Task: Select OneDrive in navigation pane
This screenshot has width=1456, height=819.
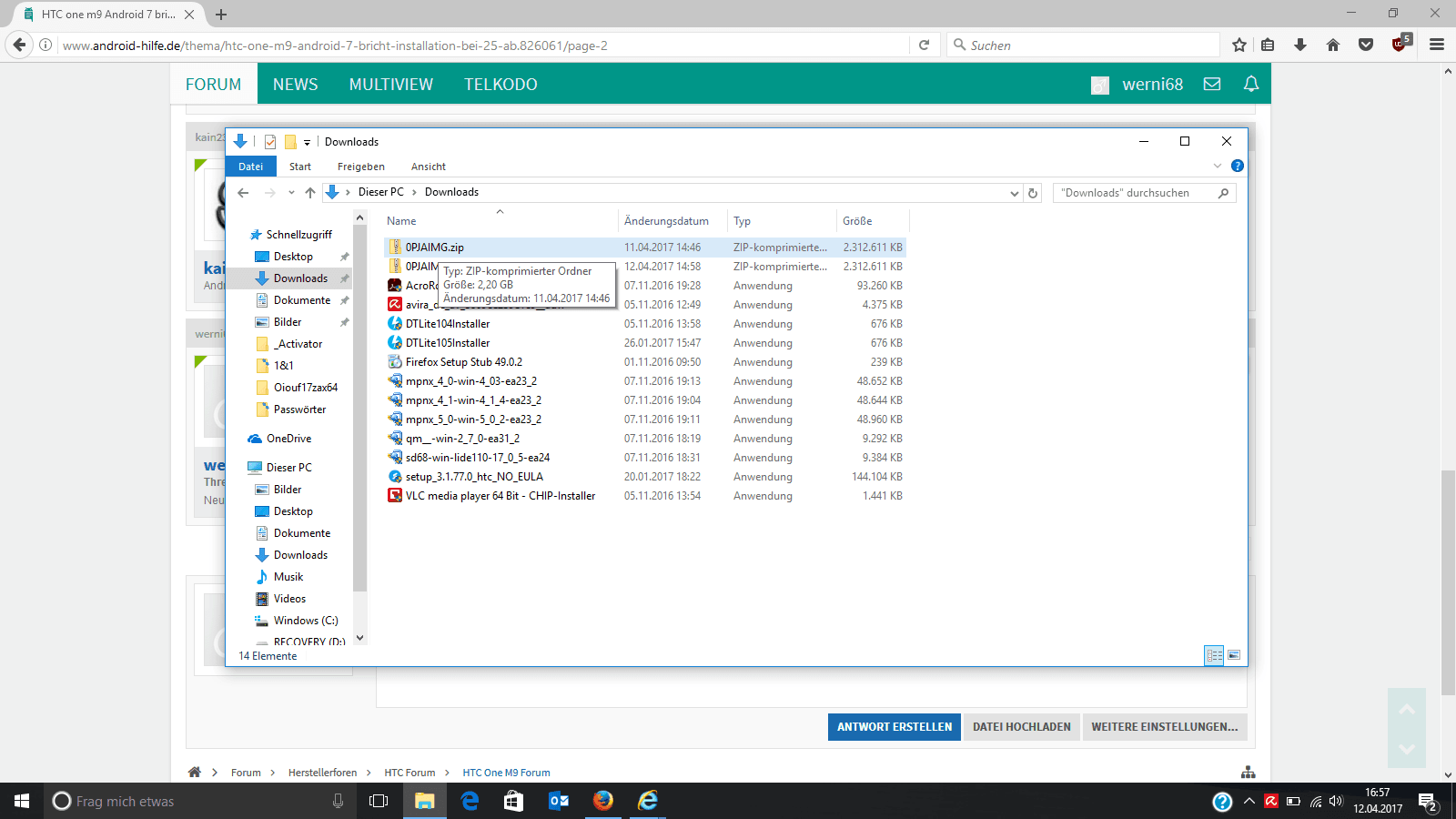Action: [x=288, y=439]
